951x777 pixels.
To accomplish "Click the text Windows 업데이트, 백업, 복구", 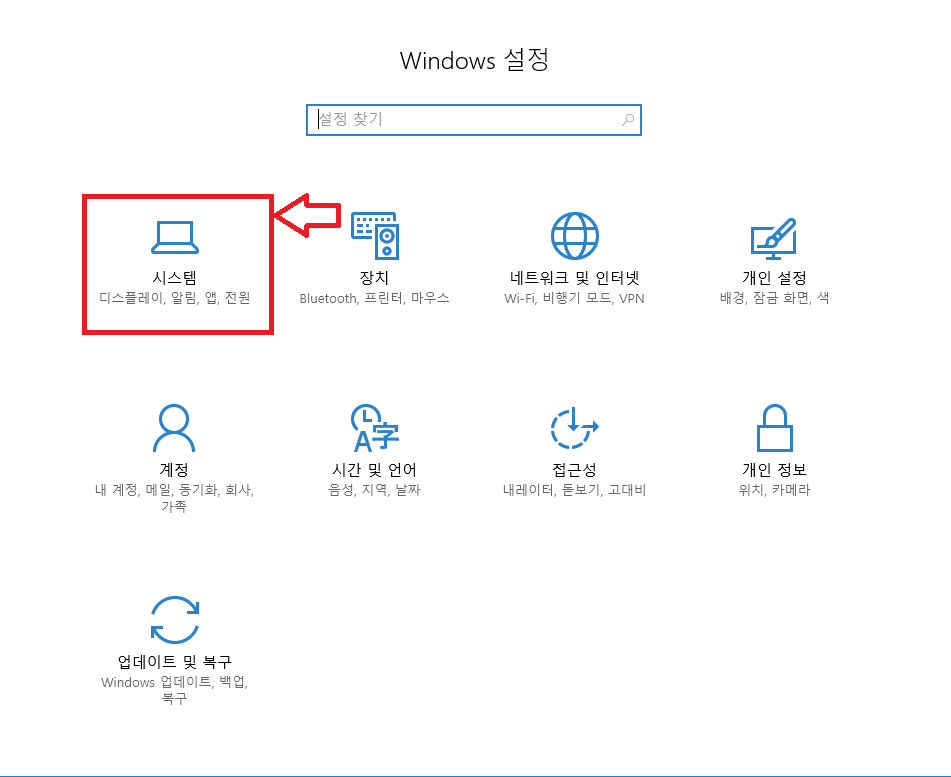I will pyautogui.click(x=175, y=690).
